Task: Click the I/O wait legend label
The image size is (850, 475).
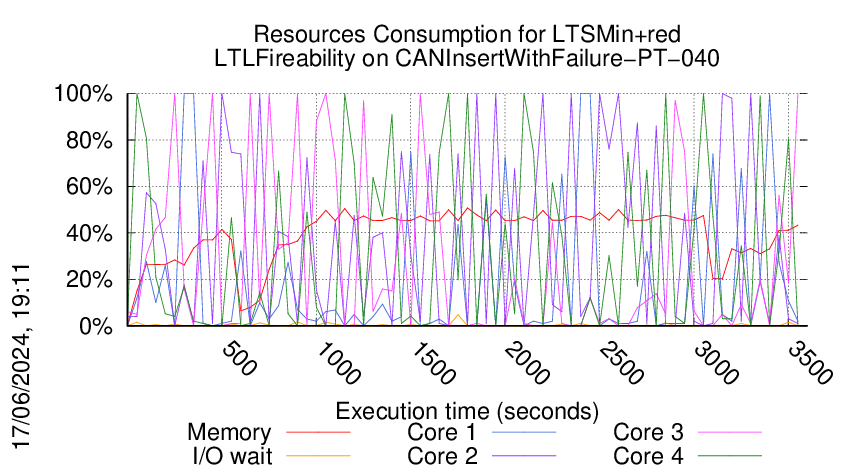Action: (x=232, y=456)
